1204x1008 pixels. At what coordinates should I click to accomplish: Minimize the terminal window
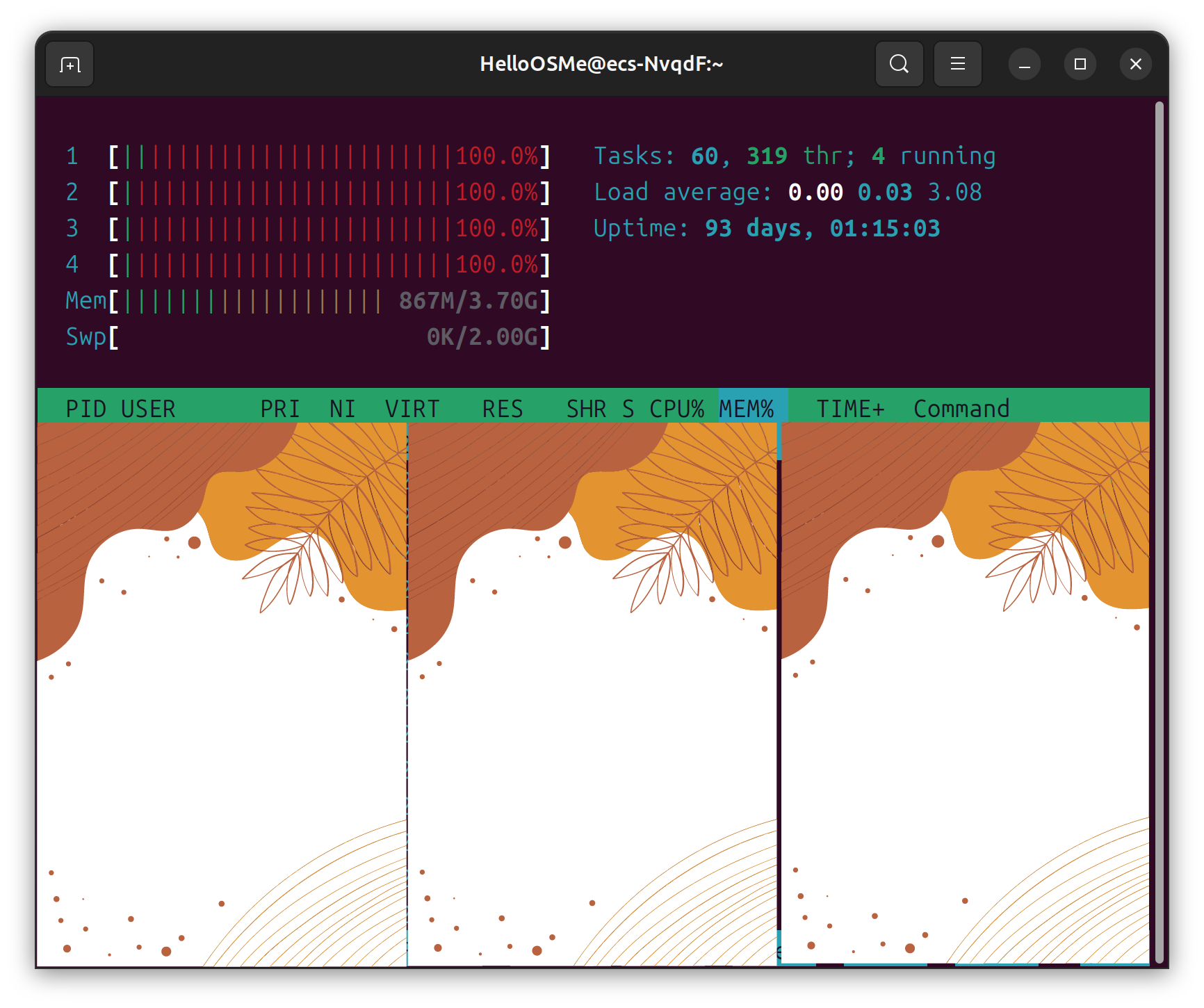1024,65
